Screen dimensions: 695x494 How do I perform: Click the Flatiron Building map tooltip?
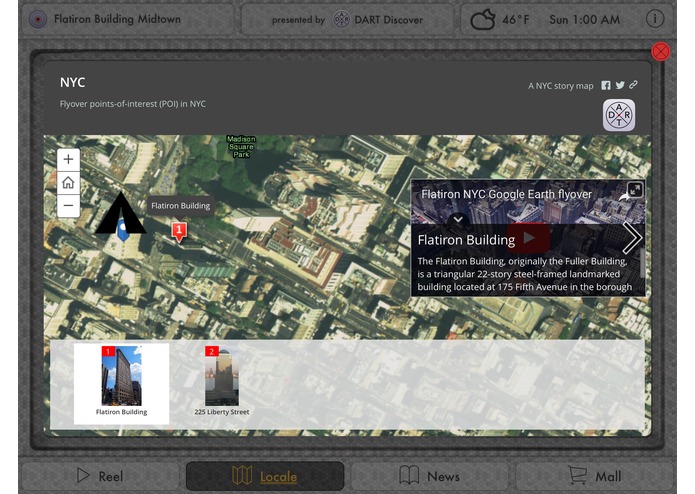[180, 206]
